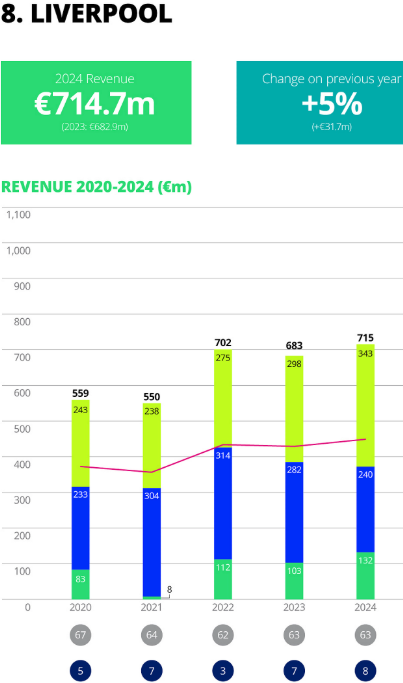Click the 2022 year label

(x=223, y=607)
